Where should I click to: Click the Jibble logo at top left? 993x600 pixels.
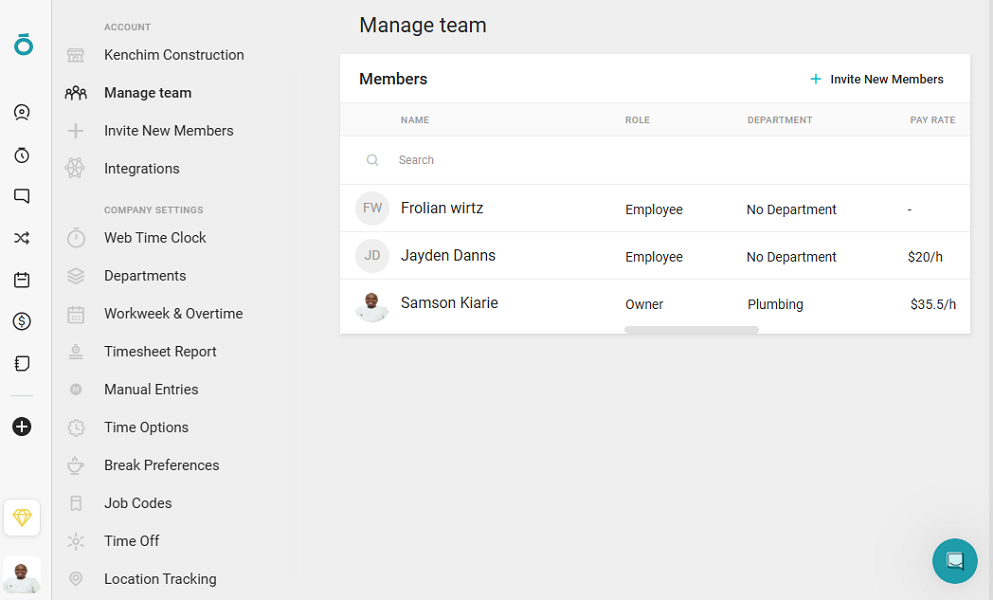[x=21, y=45]
